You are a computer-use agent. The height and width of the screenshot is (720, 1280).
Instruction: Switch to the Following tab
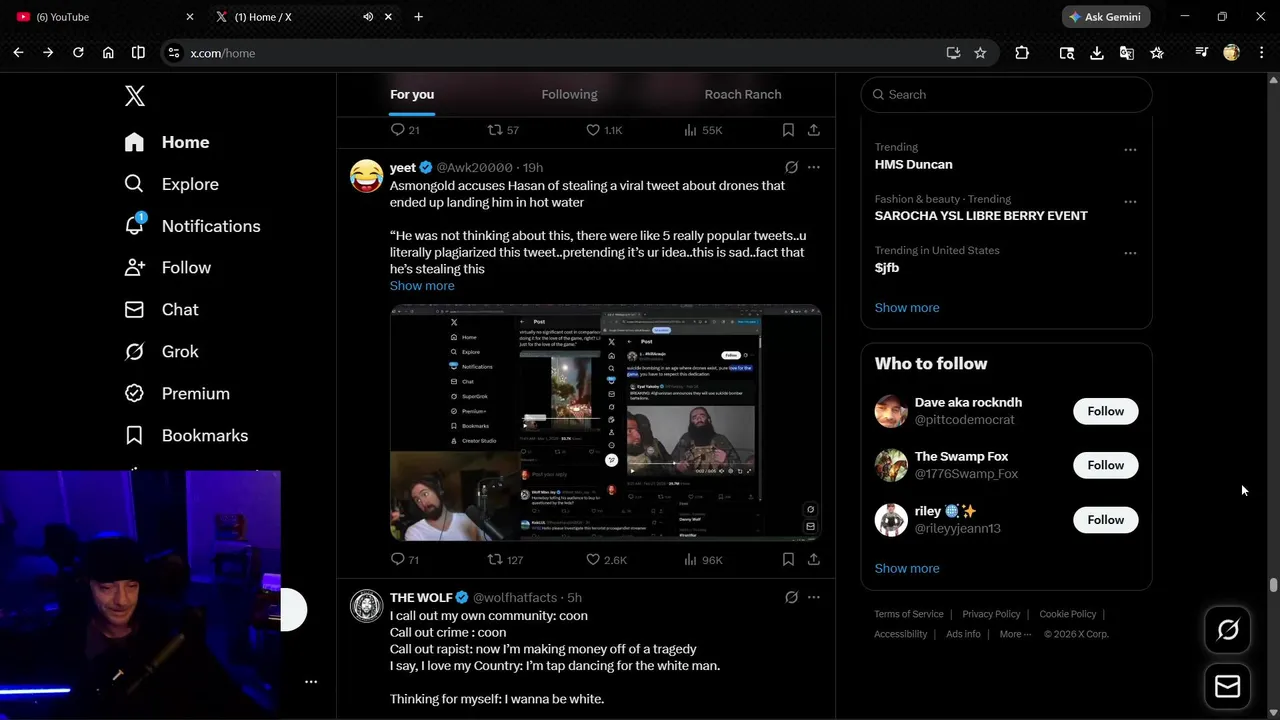click(x=569, y=94)
